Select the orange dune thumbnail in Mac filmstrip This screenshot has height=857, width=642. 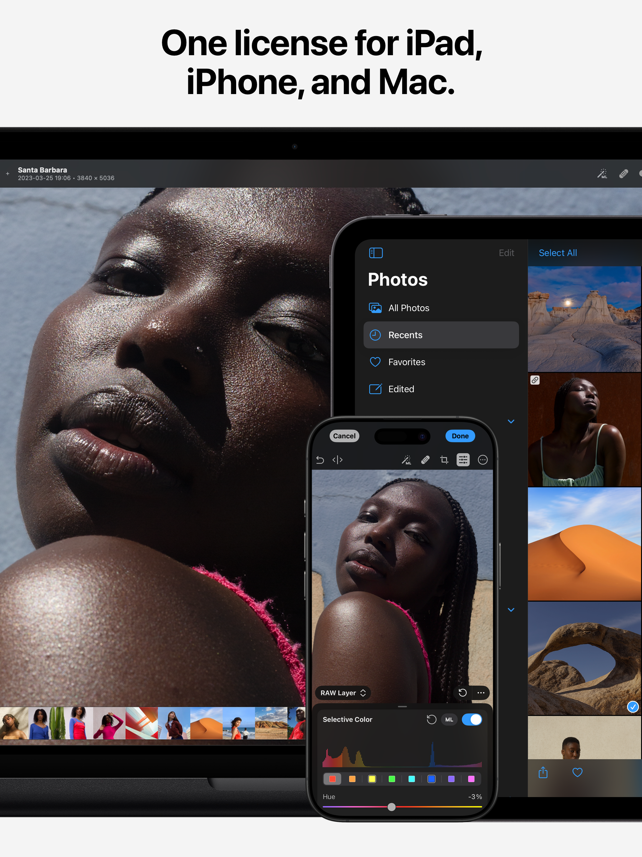(206, 723)
